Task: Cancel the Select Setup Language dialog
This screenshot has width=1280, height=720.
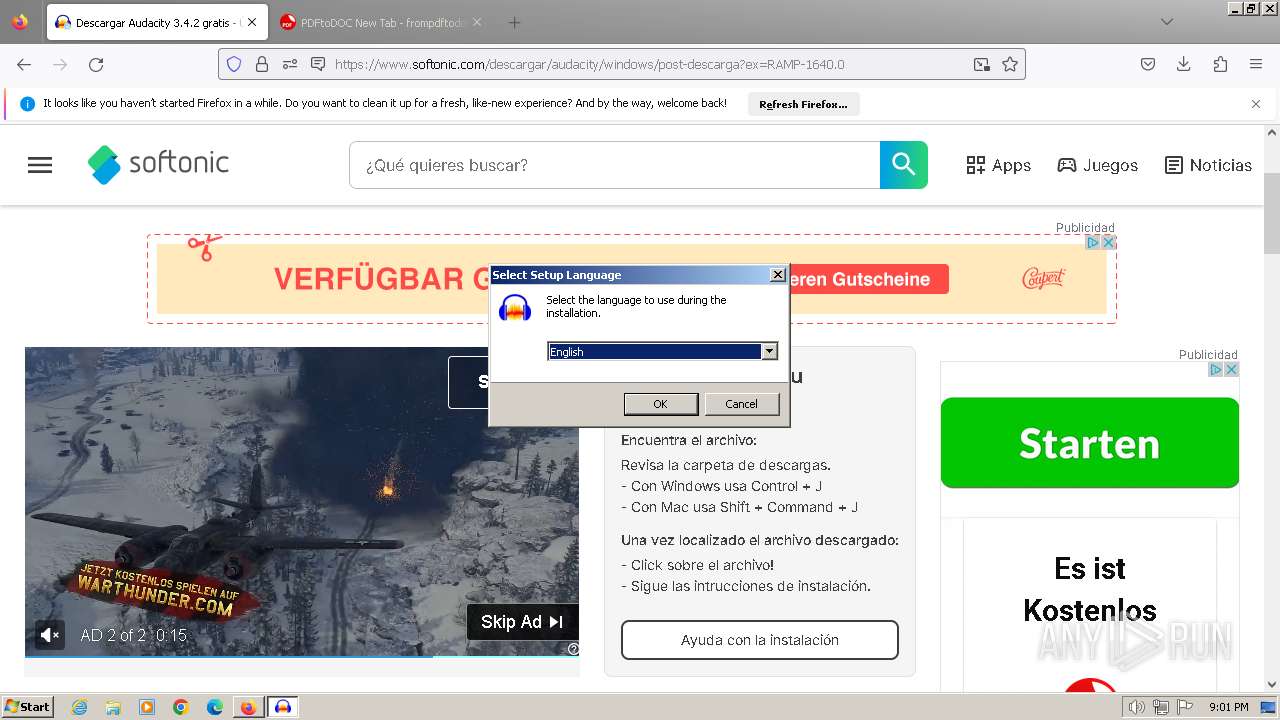Action: click(741, 404)
